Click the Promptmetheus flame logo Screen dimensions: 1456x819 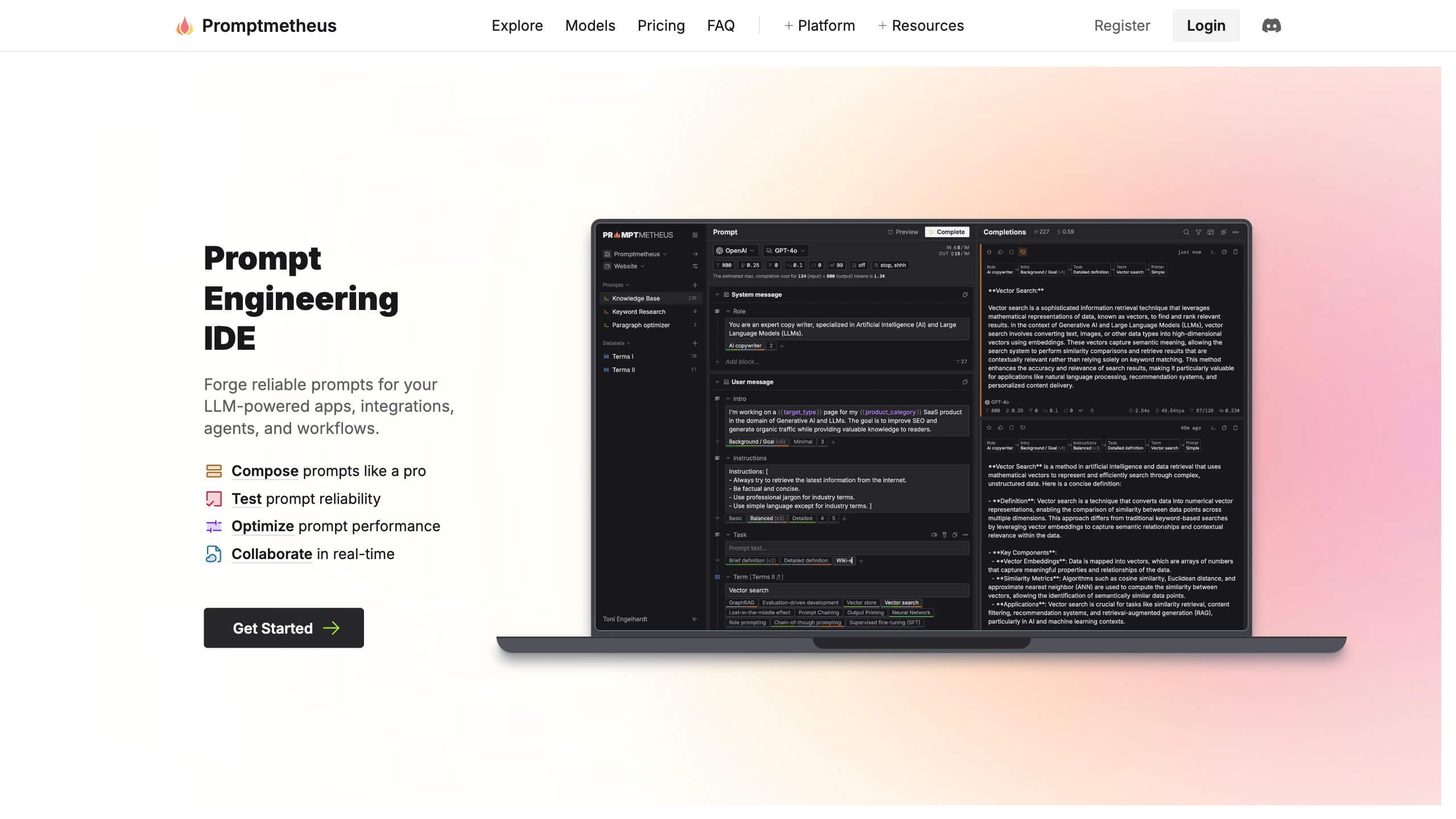(184, 26)
